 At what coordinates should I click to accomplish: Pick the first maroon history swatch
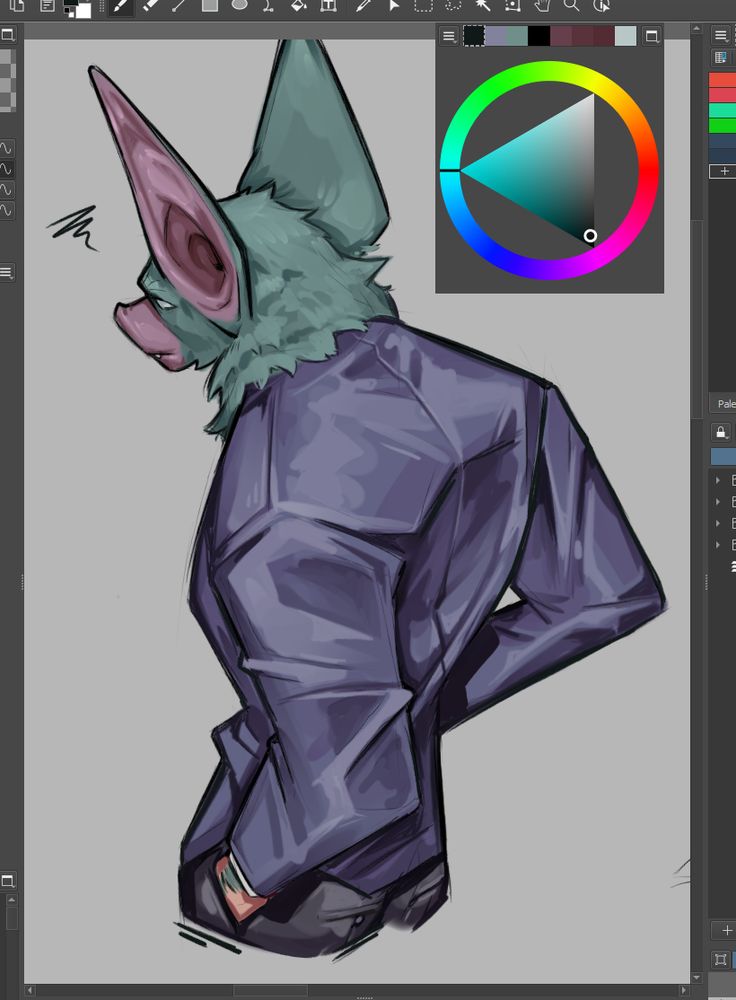(561, 36)
